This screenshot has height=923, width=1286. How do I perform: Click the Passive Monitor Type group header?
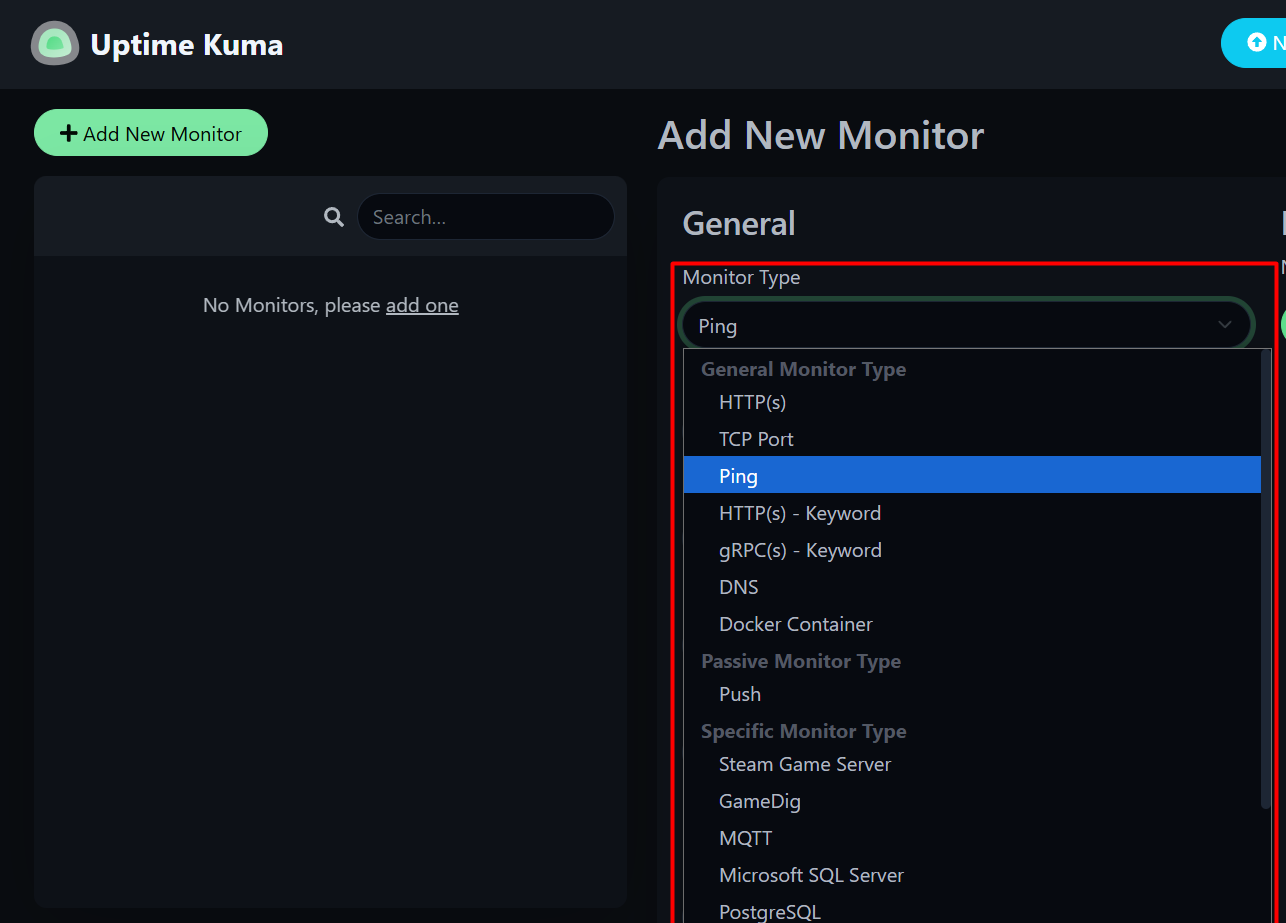point(801,661)
